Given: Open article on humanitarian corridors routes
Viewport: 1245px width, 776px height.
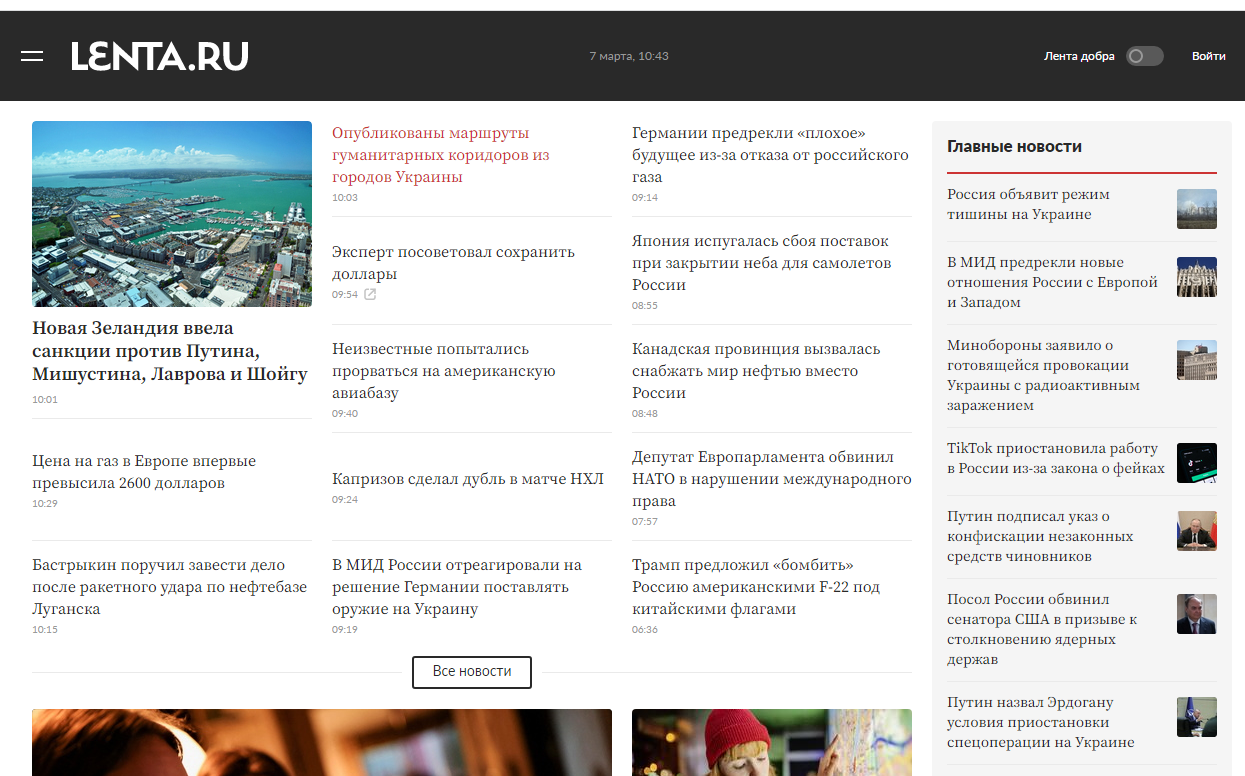Looking at the screenshot, I should point(441,155).
